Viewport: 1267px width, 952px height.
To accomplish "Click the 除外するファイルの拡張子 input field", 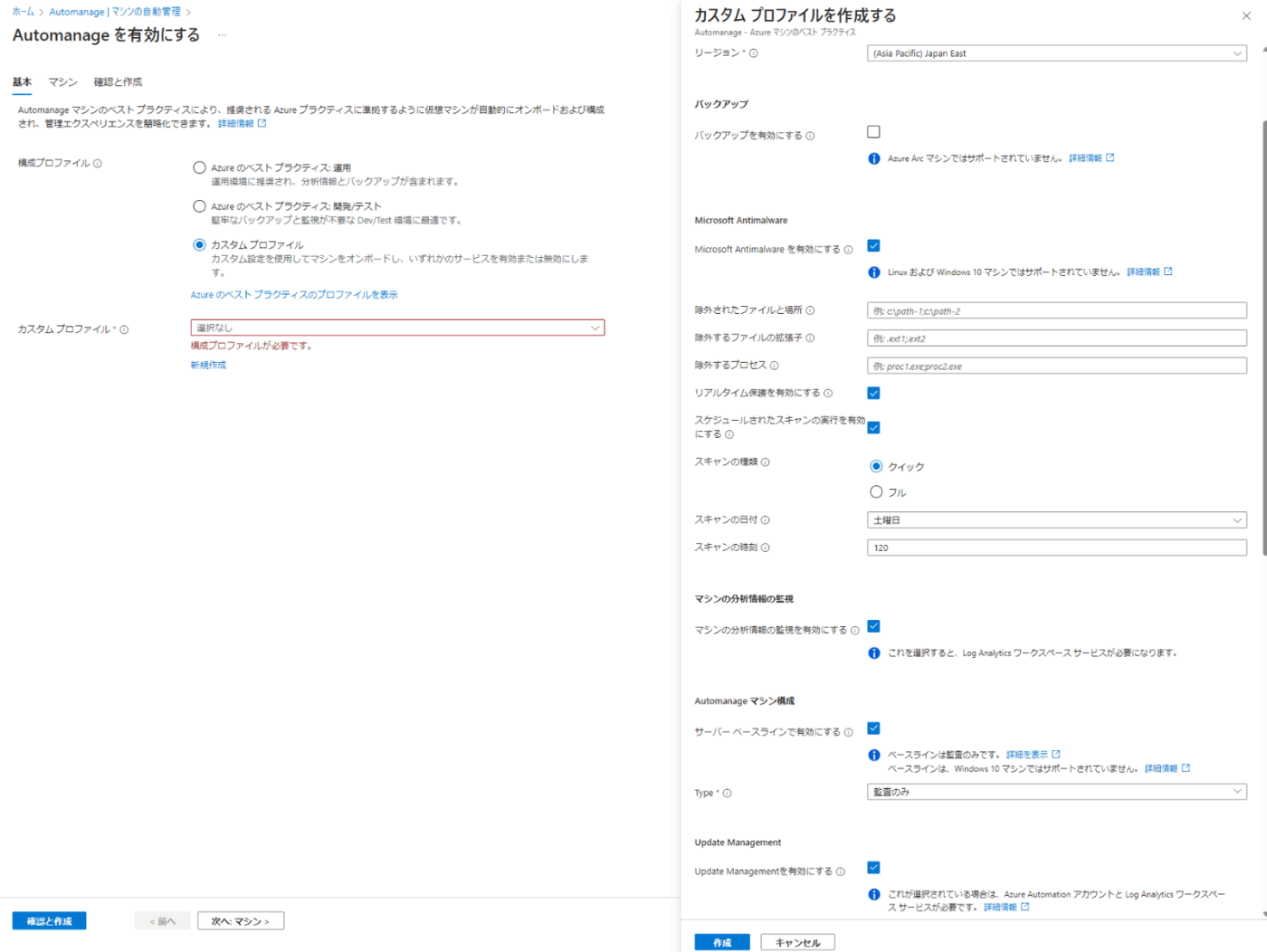I will coord(1056,338).
